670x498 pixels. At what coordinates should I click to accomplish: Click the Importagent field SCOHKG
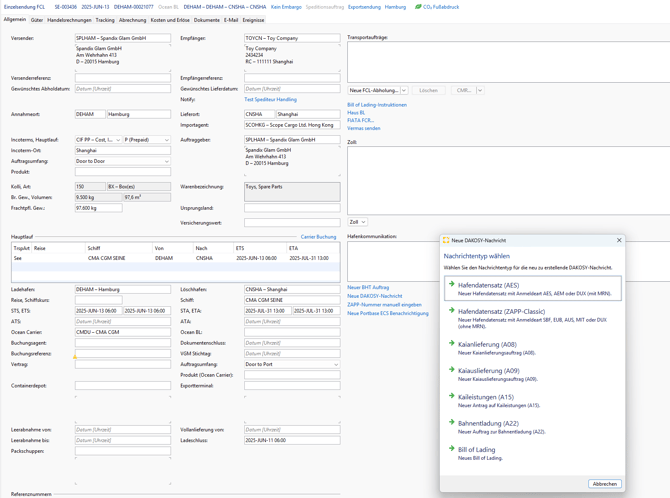[292, 125]
